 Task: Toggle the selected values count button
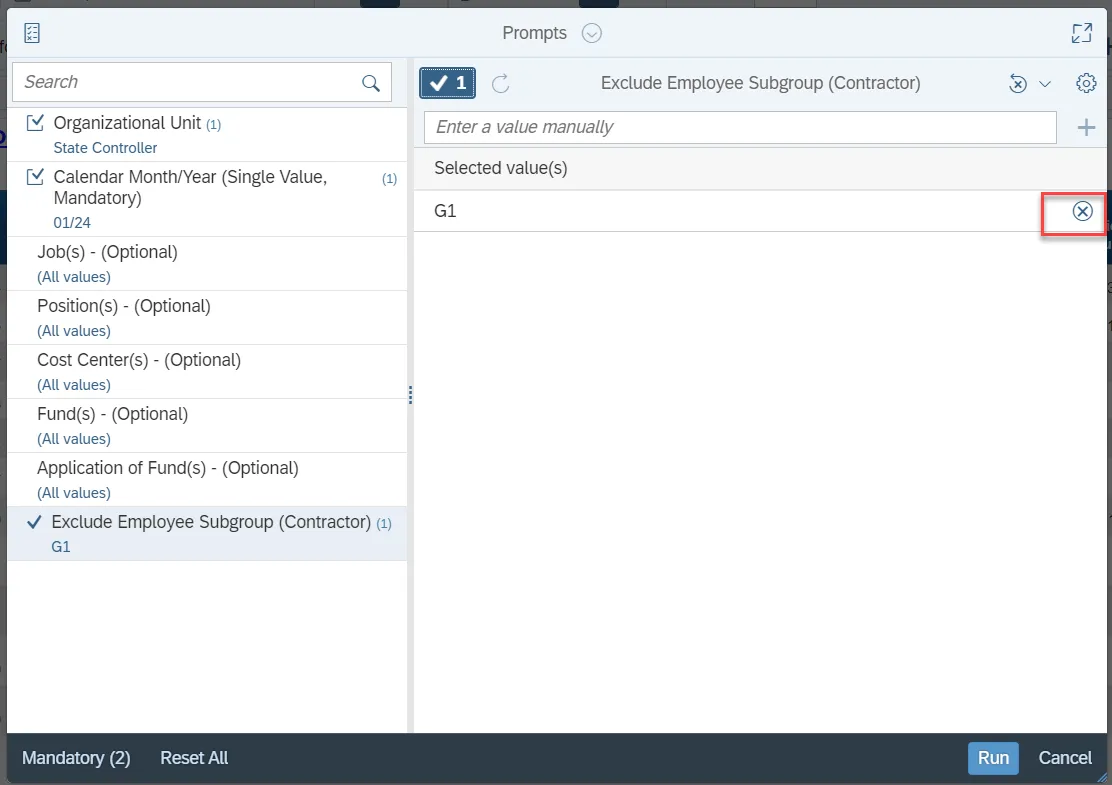[x=447, y=83]
